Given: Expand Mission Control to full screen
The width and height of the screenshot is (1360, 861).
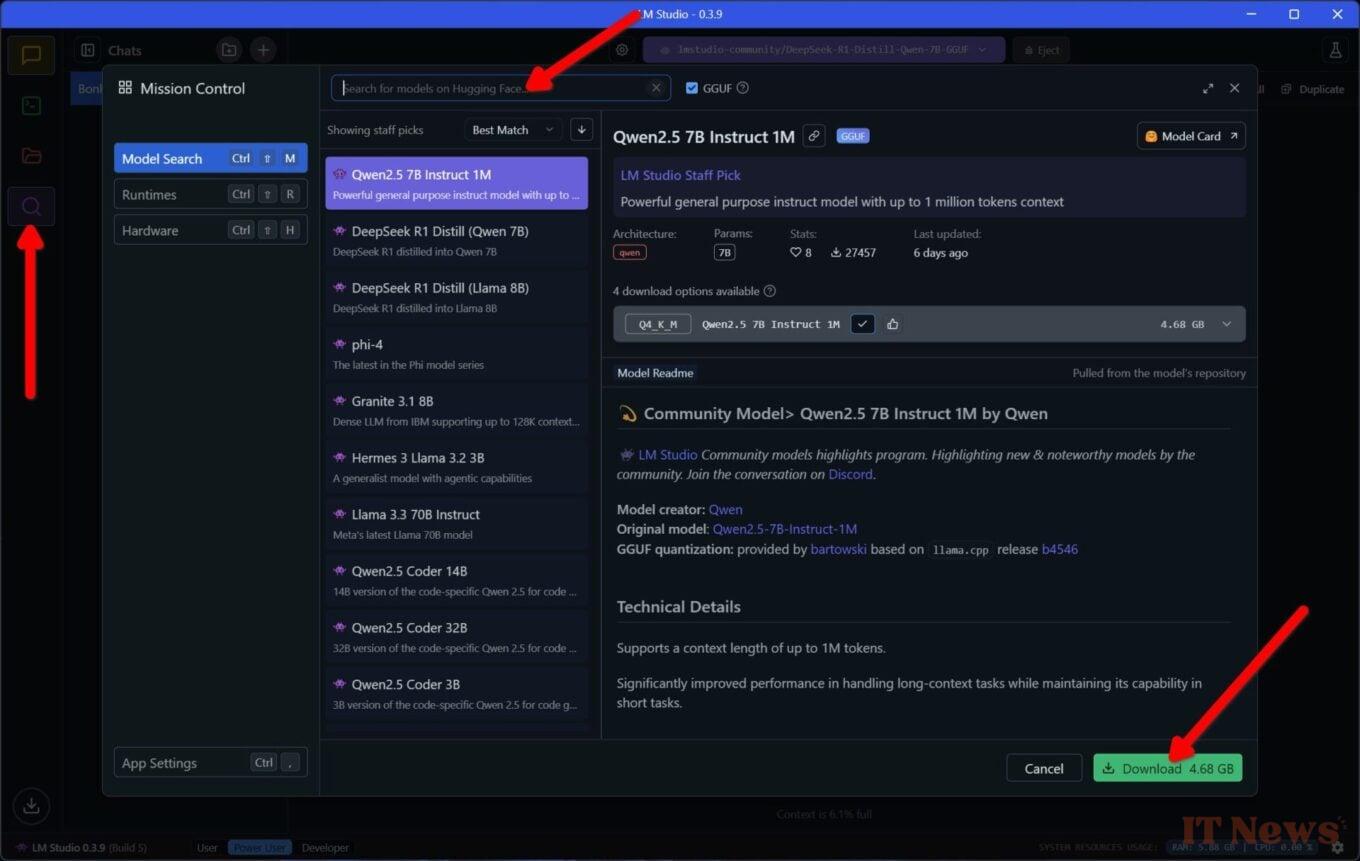Looking at the screenshot, I should [1208, 88].
